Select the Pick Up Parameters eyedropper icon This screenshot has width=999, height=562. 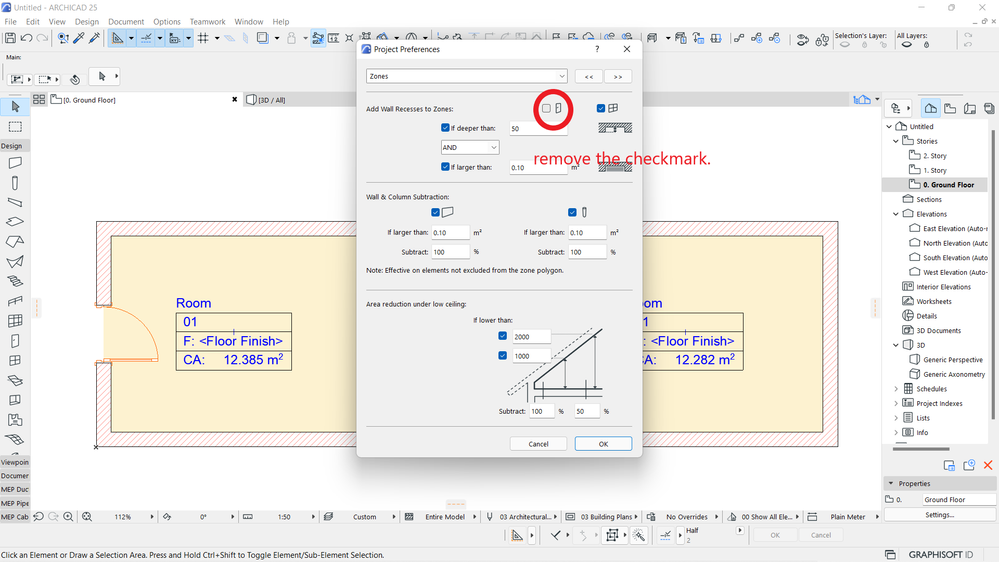pyautogui.click(x=79, y=38)
